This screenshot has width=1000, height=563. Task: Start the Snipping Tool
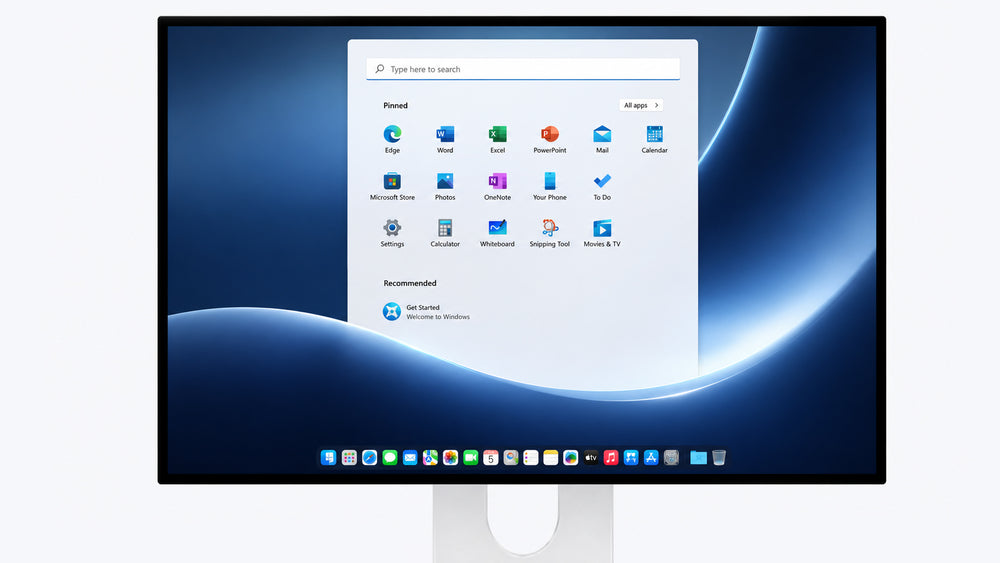tap(550, 228)
